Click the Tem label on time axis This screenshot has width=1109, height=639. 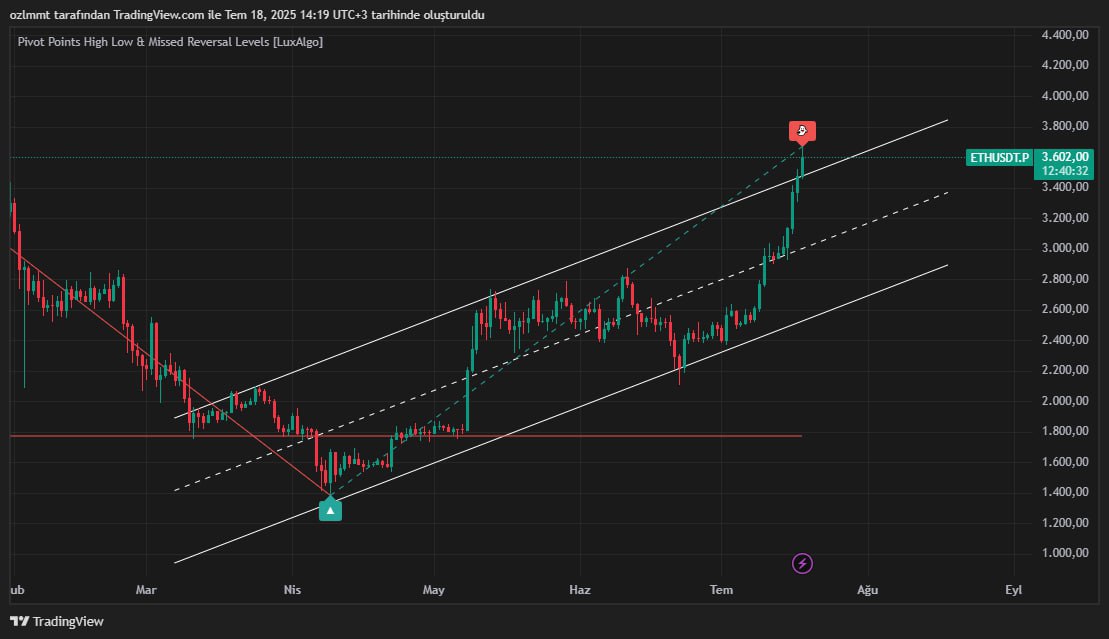(721, 589)
